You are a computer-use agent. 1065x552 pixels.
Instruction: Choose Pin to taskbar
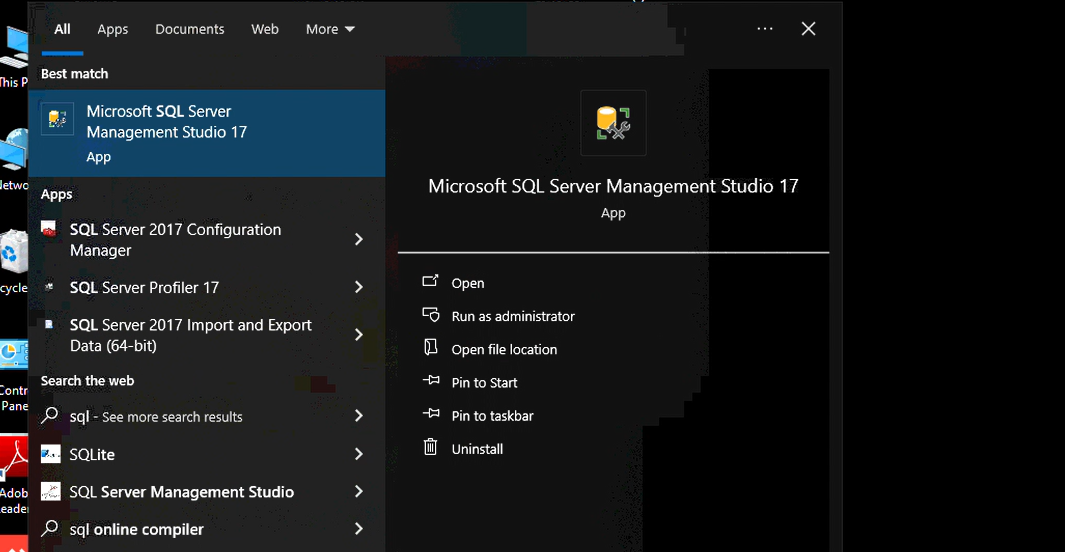[492, 416]
